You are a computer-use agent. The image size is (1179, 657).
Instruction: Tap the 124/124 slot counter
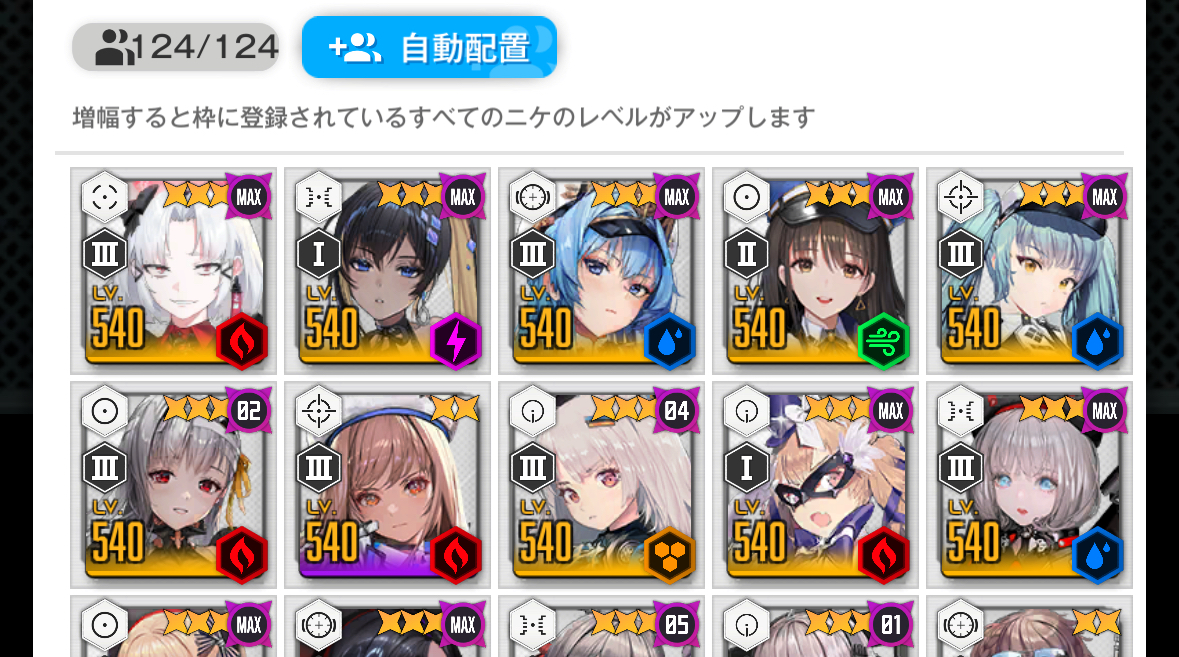tap(176, 47)
